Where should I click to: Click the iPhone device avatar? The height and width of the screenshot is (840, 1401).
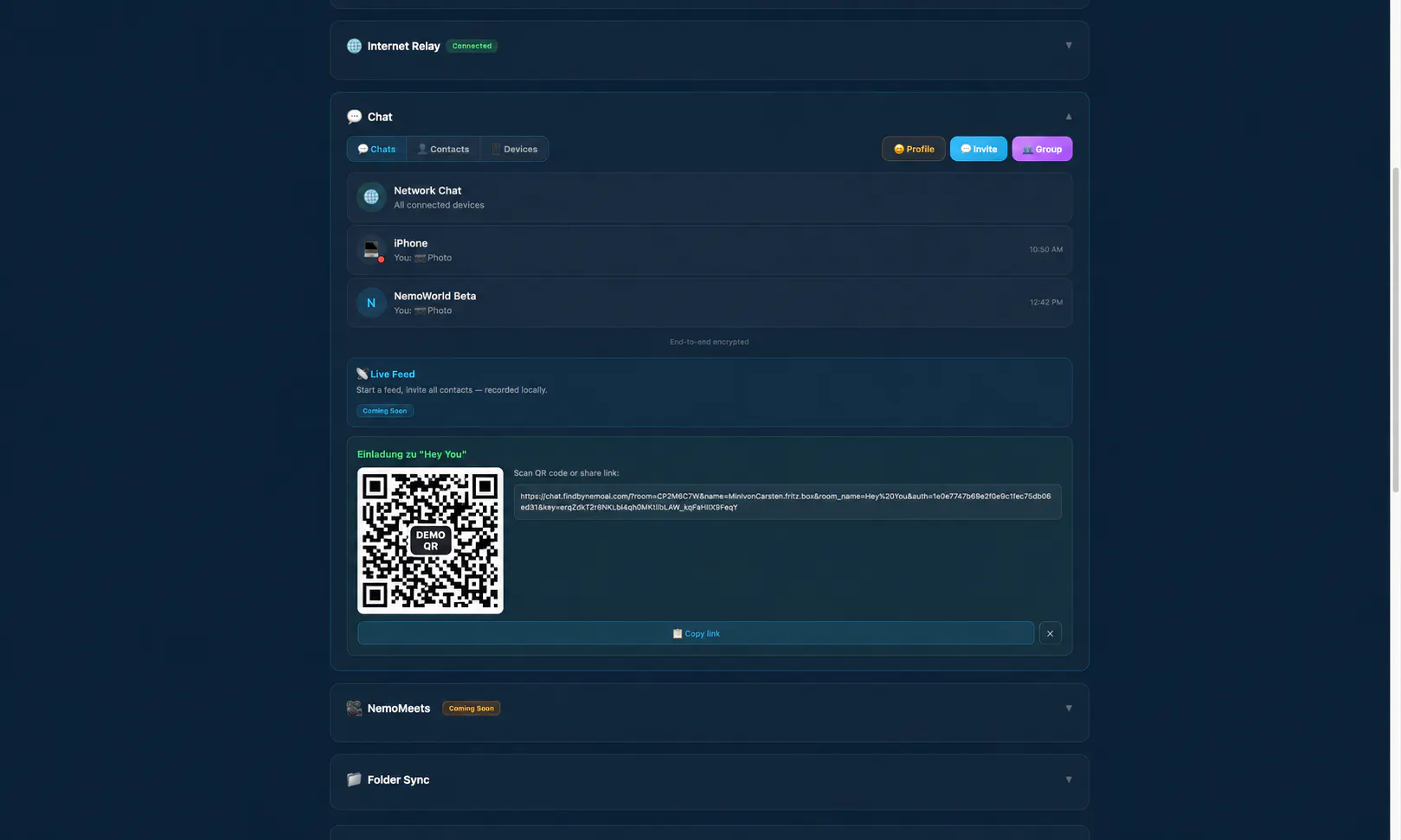click(371, 250)
